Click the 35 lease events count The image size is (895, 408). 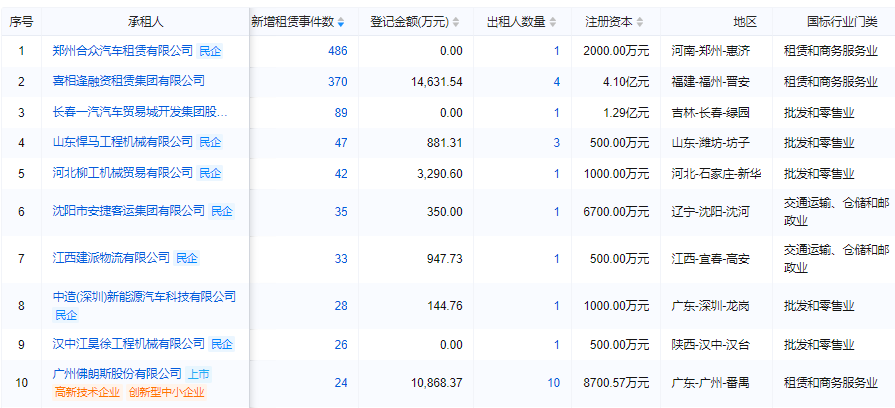341,212
